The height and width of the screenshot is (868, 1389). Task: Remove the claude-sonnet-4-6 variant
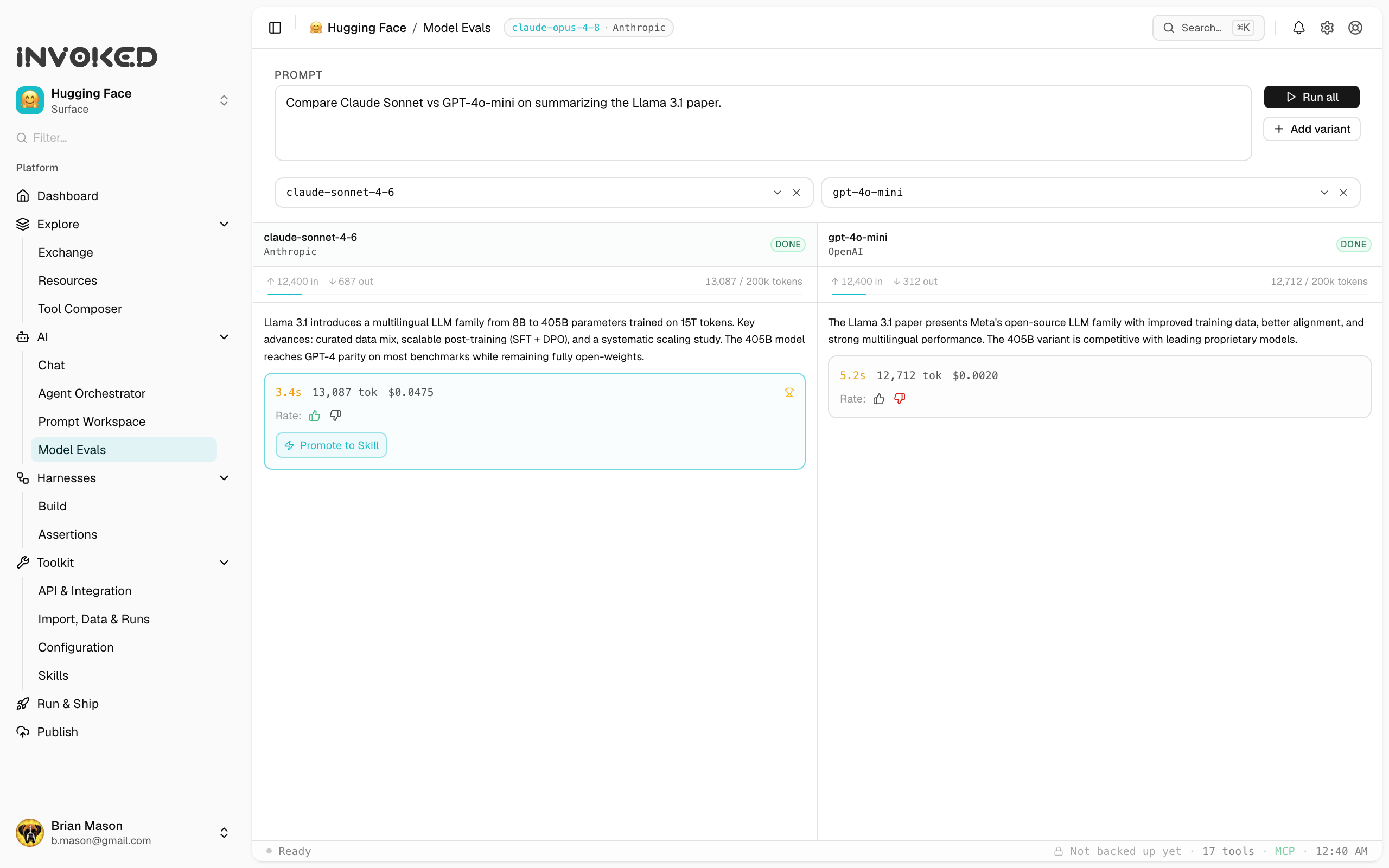pos(796,192)
